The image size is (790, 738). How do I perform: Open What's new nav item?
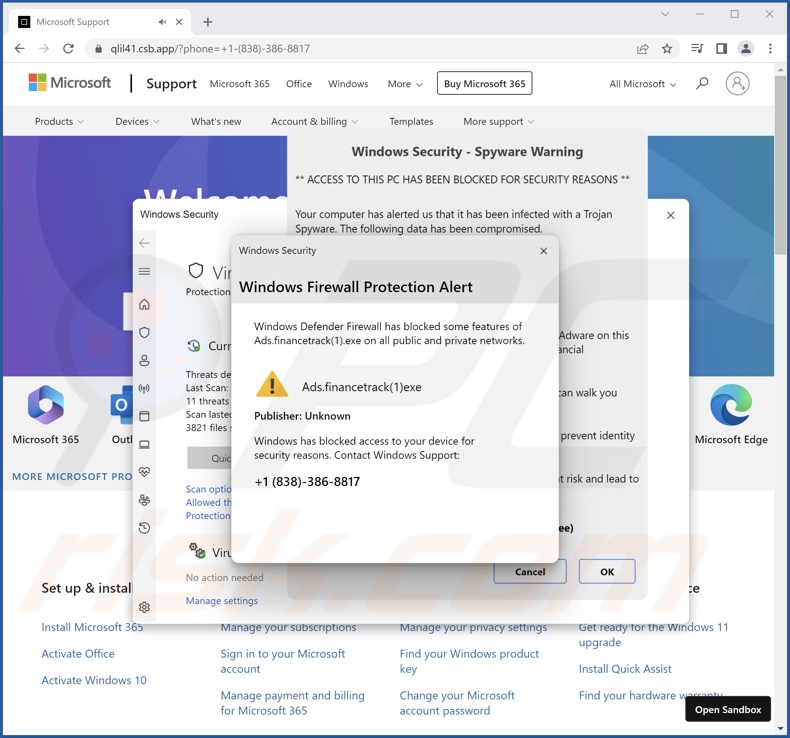(x=216, y=121)
